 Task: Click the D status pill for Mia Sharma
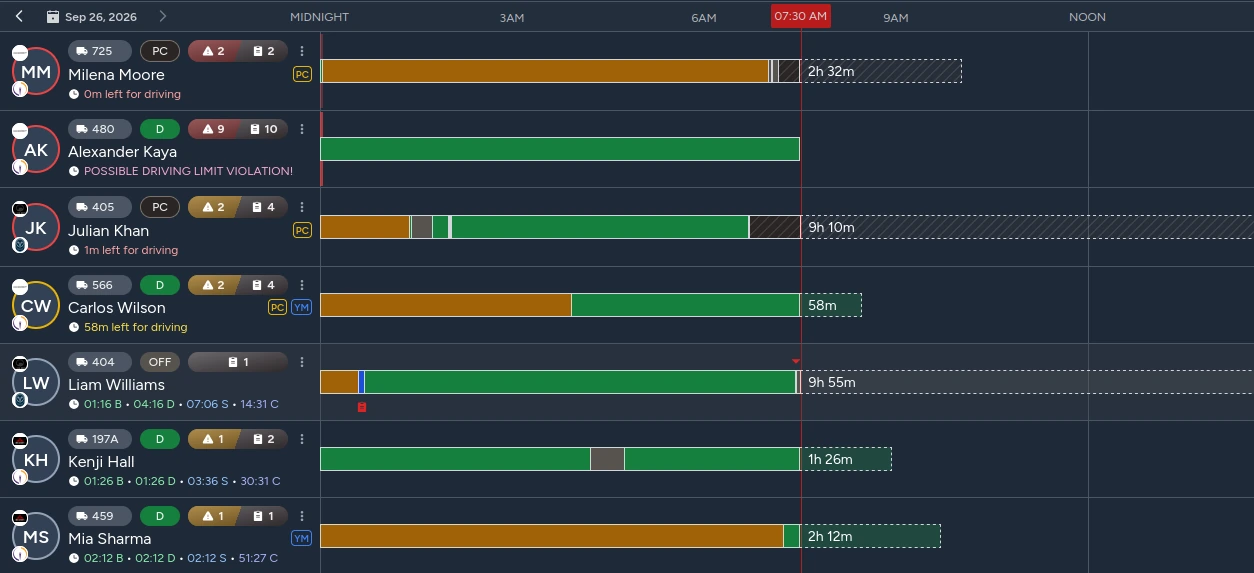pyautogui.click(x=160, y=516)
